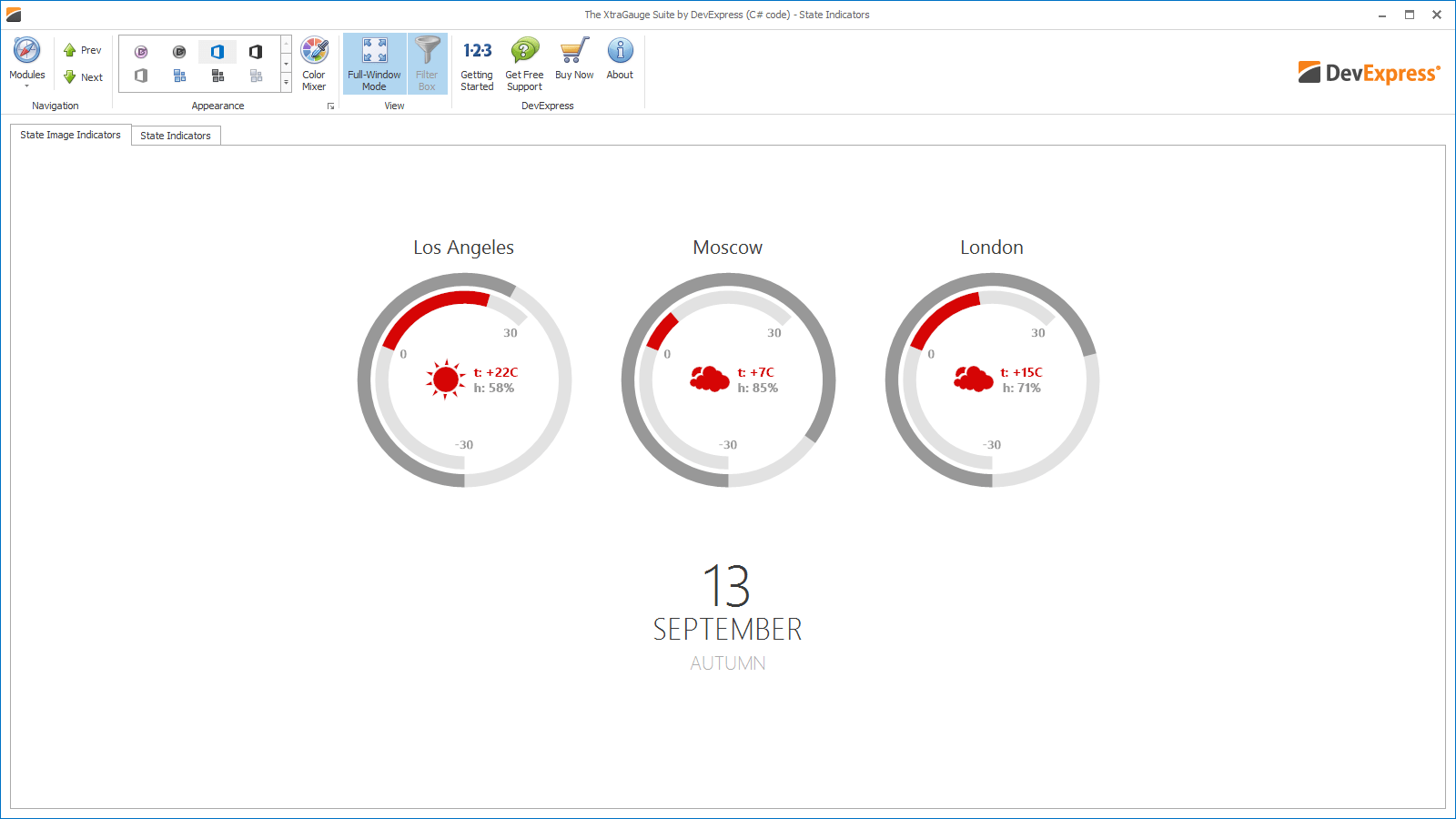
Task: Go to the Next module
Action: click(x=82, y=77)
